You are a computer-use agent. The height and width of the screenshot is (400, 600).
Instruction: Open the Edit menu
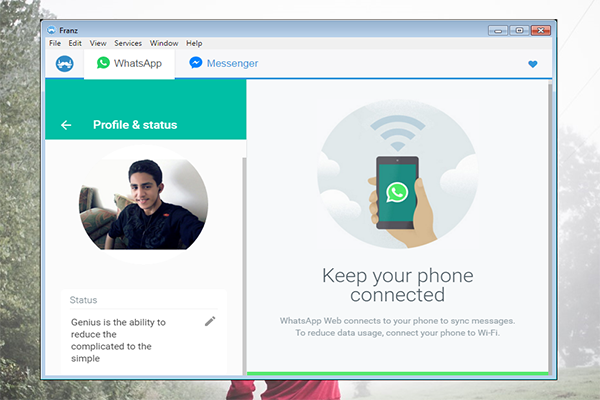(75, 43)
